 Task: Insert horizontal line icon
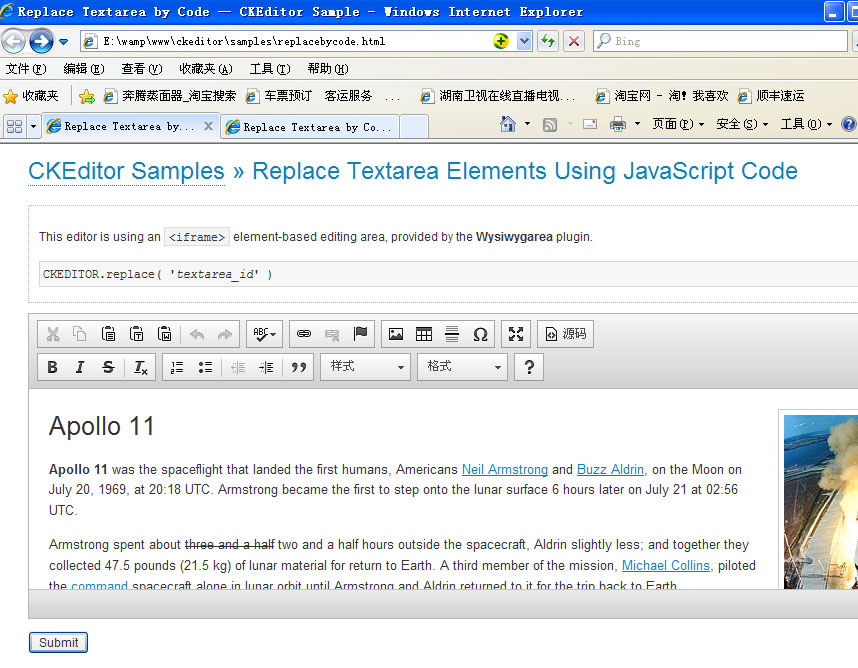pos(452,334)
